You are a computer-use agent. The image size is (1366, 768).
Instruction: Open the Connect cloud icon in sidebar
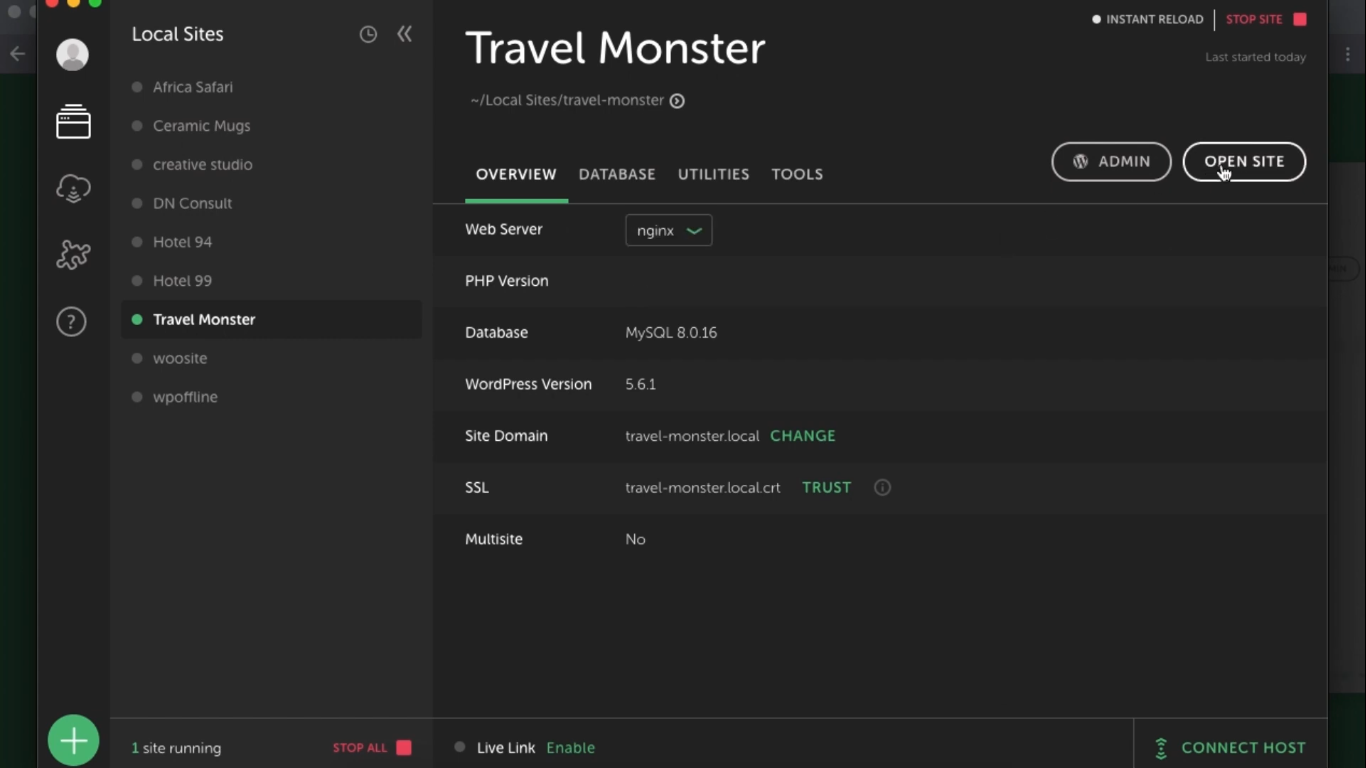tap(73, 188)
